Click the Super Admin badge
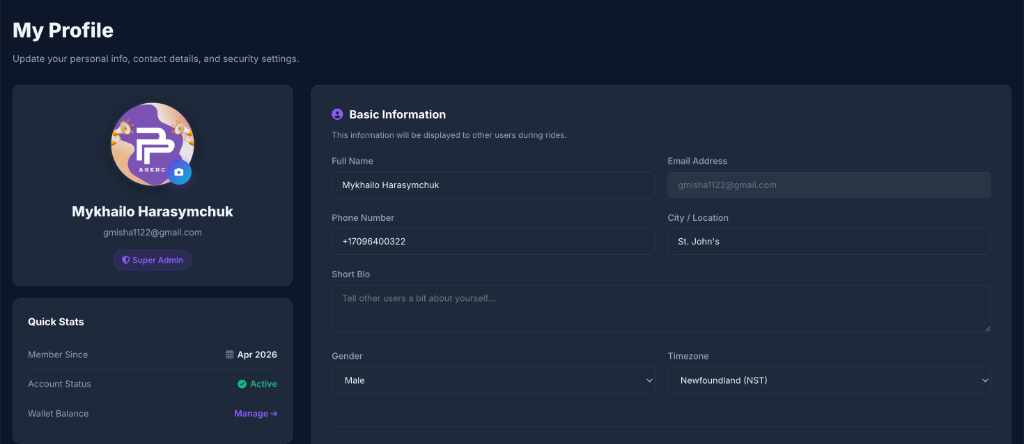 tap(152, 260)
